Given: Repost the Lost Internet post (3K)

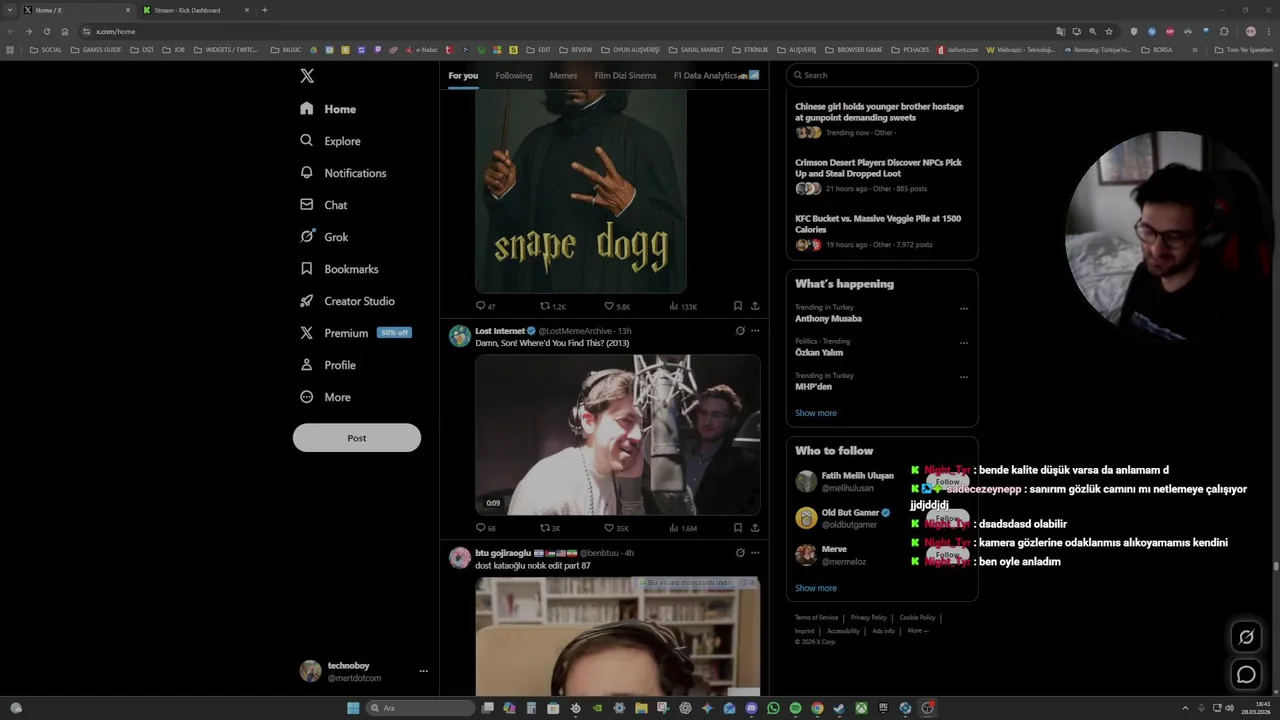Looking at the screenshot, I should [550, 528].
